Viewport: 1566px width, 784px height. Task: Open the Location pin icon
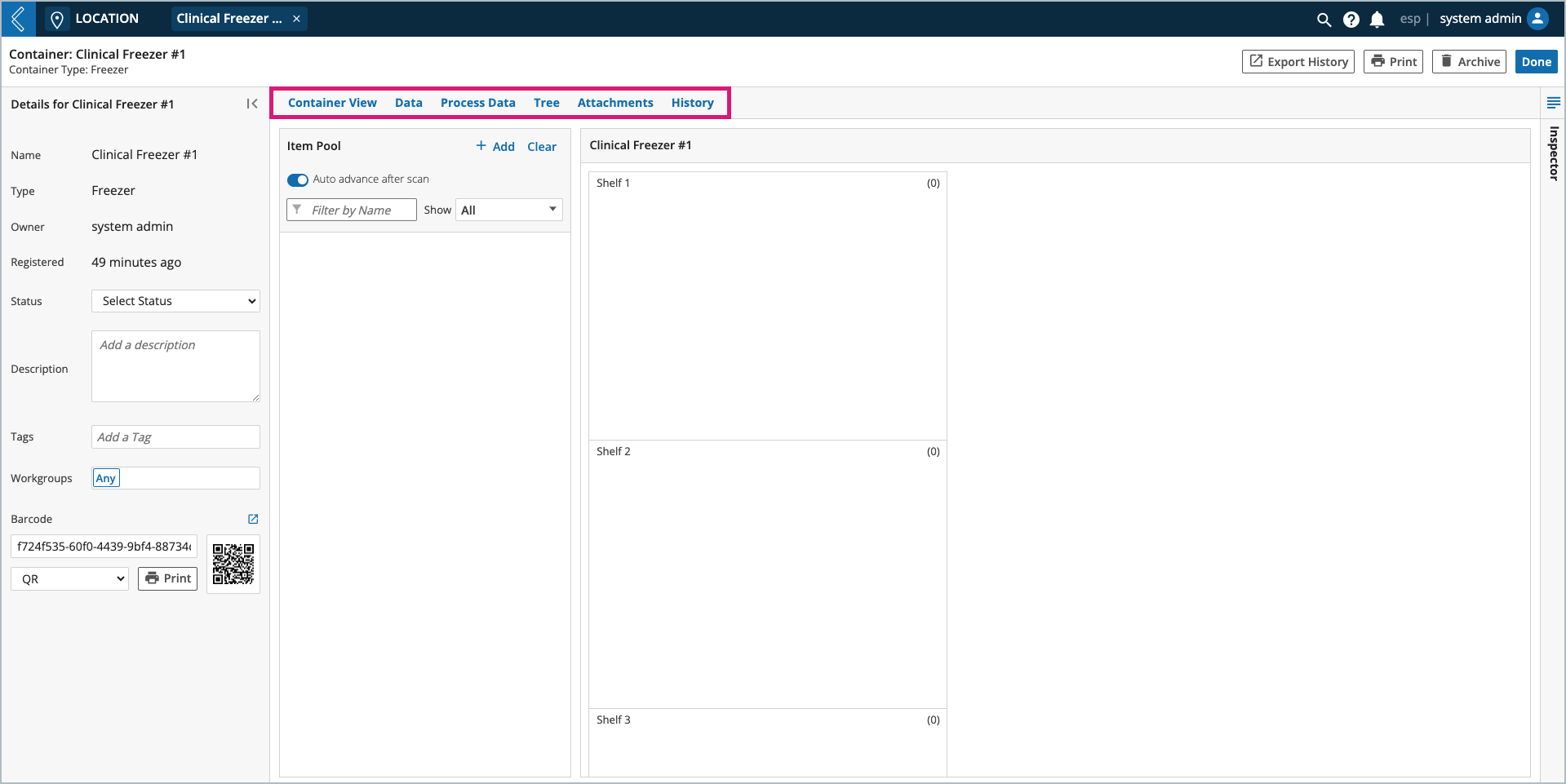[x=56, y=19]
